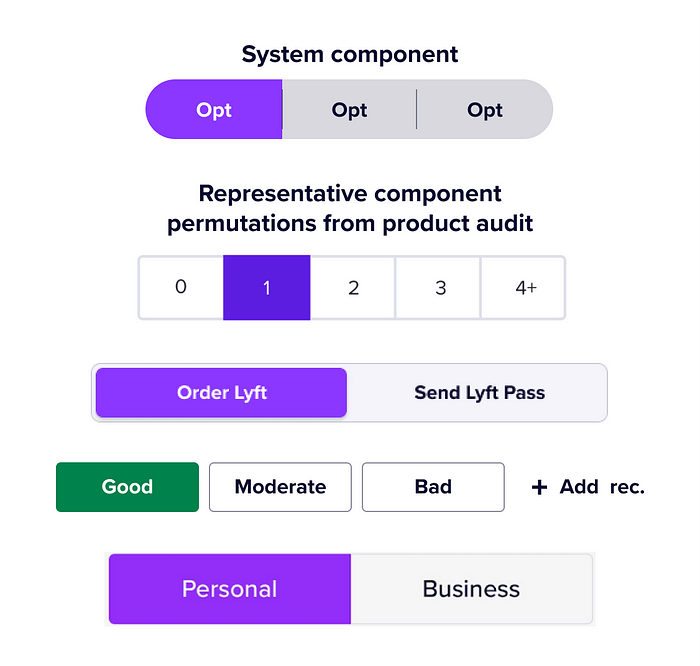This screenshot has height=666, width=700.
Task: Mark rating as Good
Action: pos(127,487)
